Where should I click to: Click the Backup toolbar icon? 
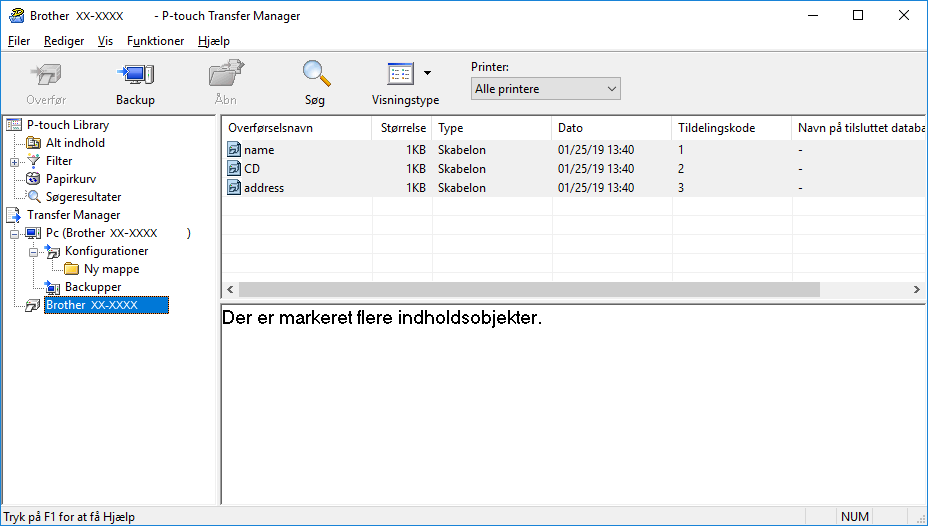pos(135,75)
